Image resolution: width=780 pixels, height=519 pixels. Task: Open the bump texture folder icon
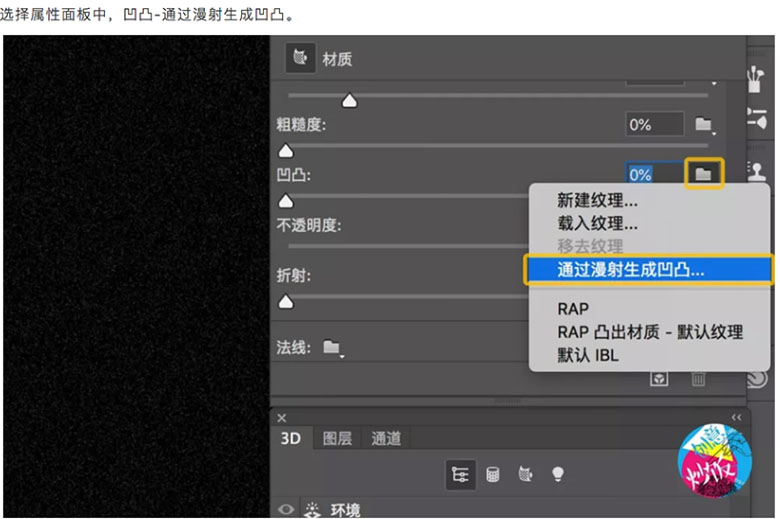703,174
